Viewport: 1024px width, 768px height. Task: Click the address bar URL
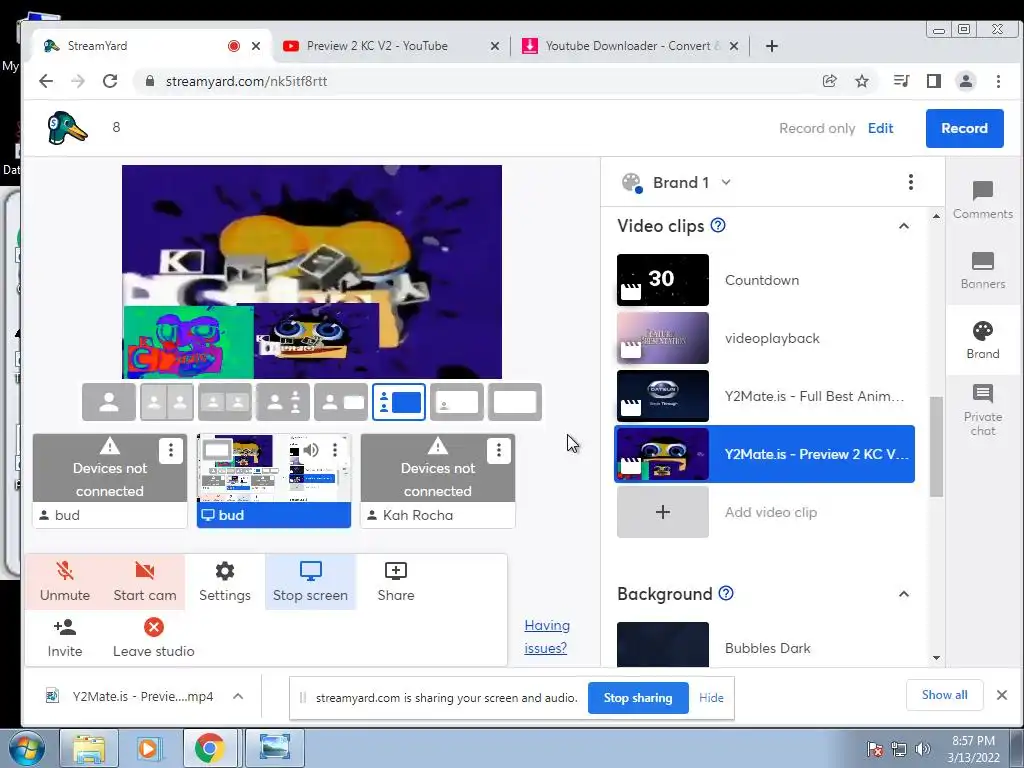[246, 81]
